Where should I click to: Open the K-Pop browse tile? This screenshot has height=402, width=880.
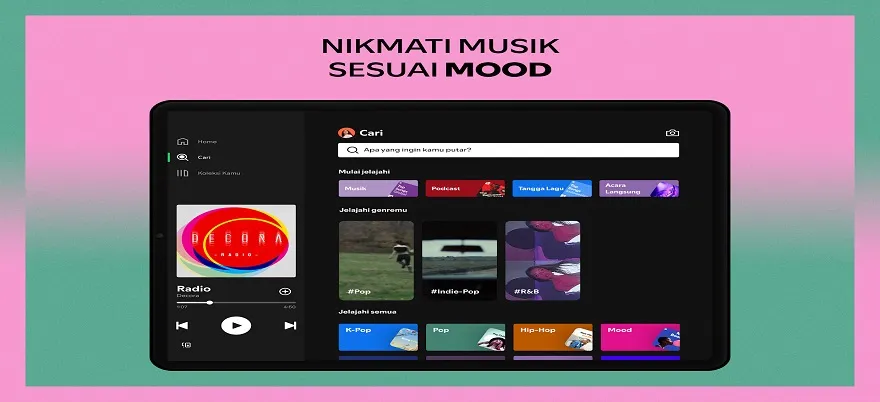[x=378, y=337]
